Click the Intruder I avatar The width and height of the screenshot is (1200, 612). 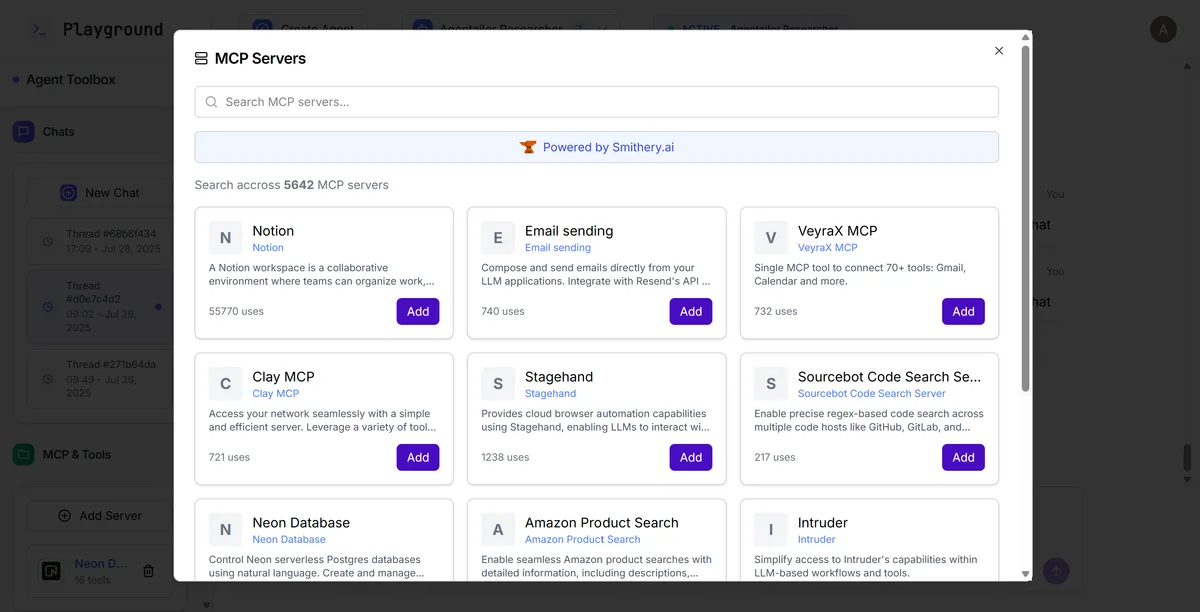[x=771, y=530]
